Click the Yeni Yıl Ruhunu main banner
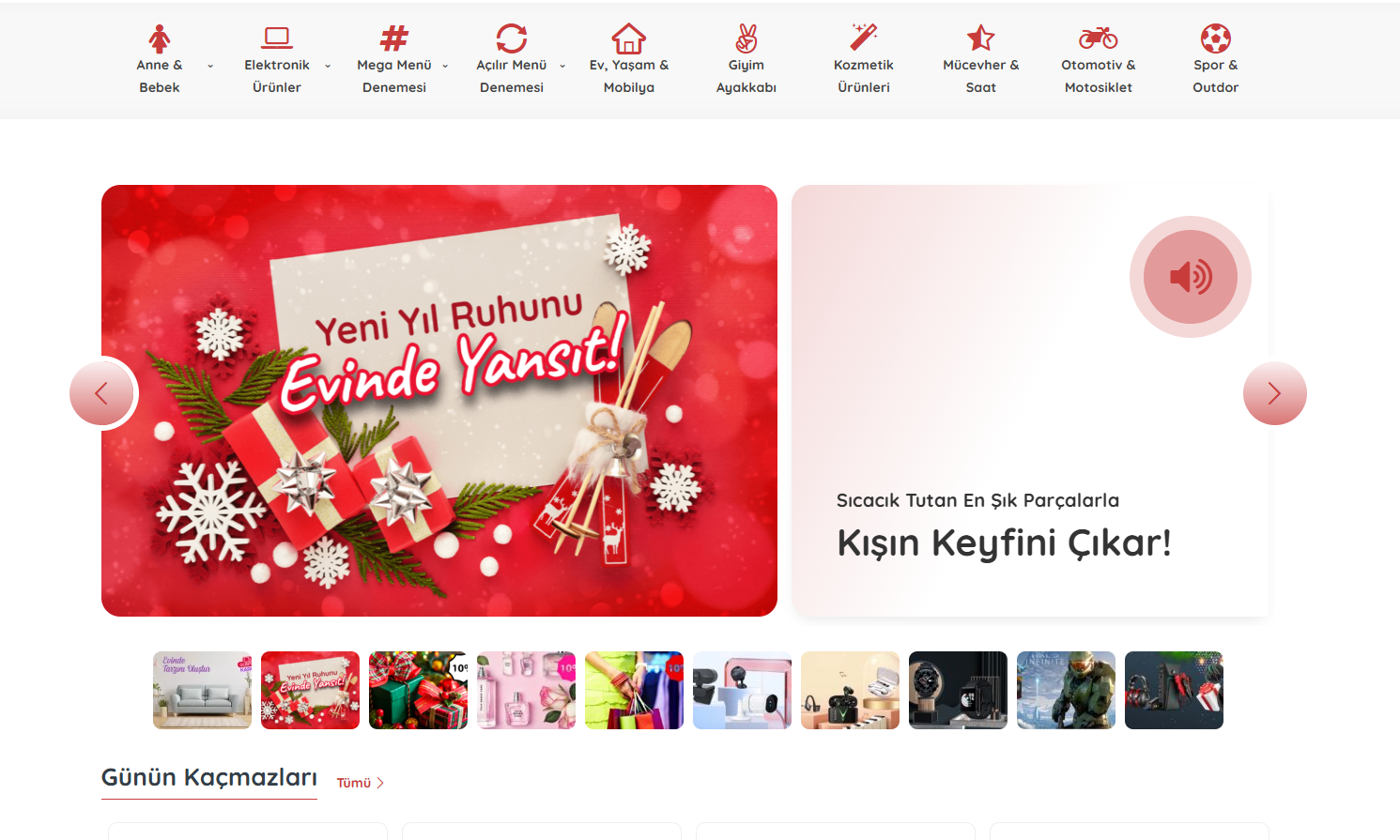The image size is (1400, 840). point(439,401)
